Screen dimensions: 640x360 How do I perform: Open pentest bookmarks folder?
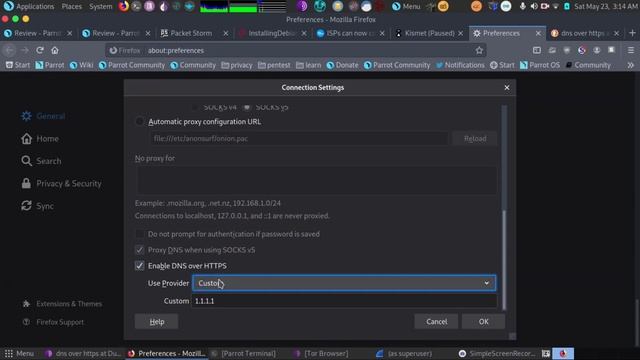(274, 65)
